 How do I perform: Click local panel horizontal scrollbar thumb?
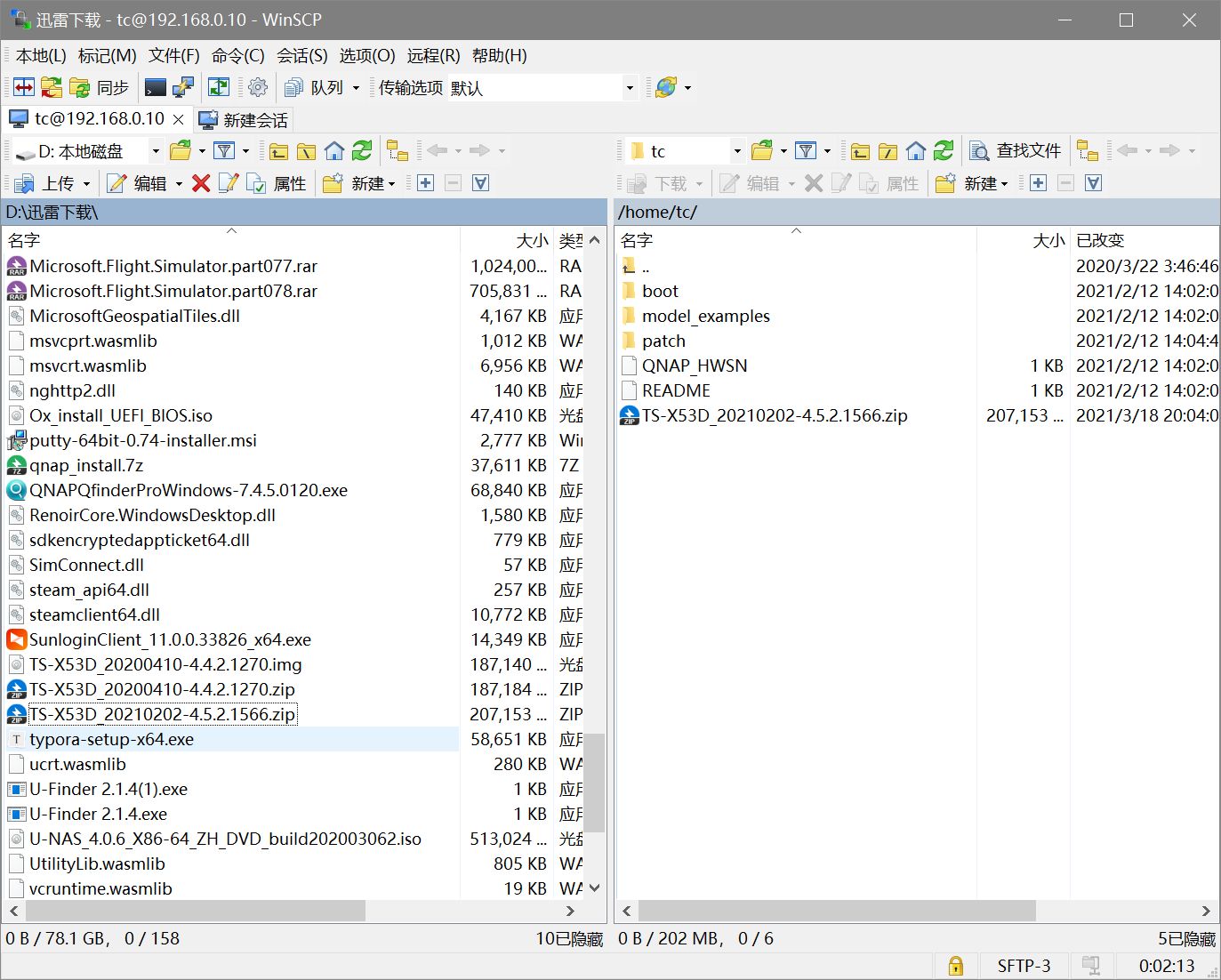click(x=196, y=911)
